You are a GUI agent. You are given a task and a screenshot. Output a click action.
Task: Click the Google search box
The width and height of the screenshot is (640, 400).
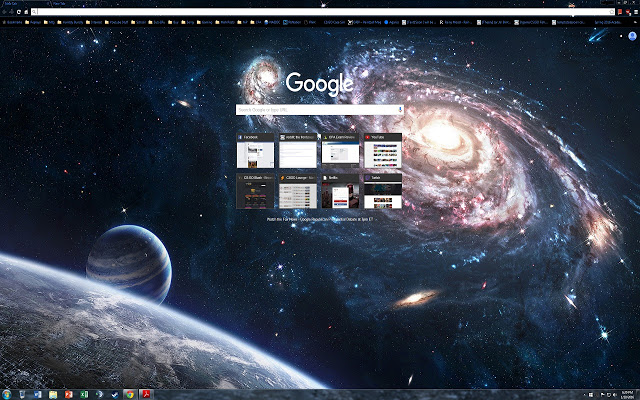click(315, 109)
